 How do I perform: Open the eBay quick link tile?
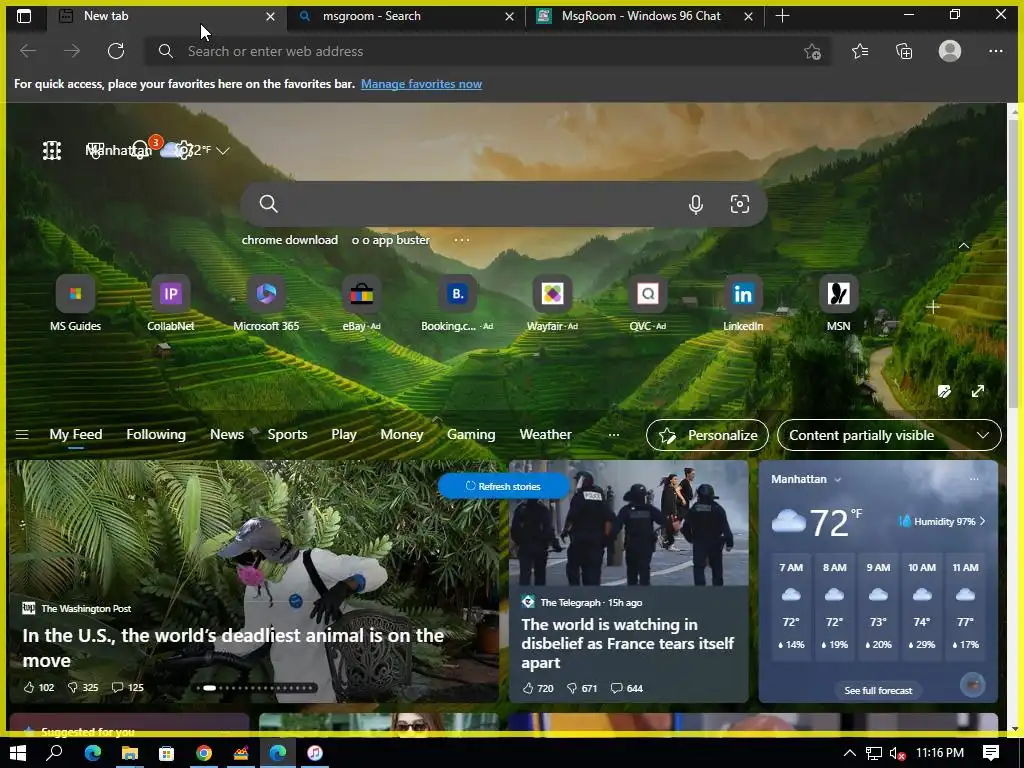361,303
